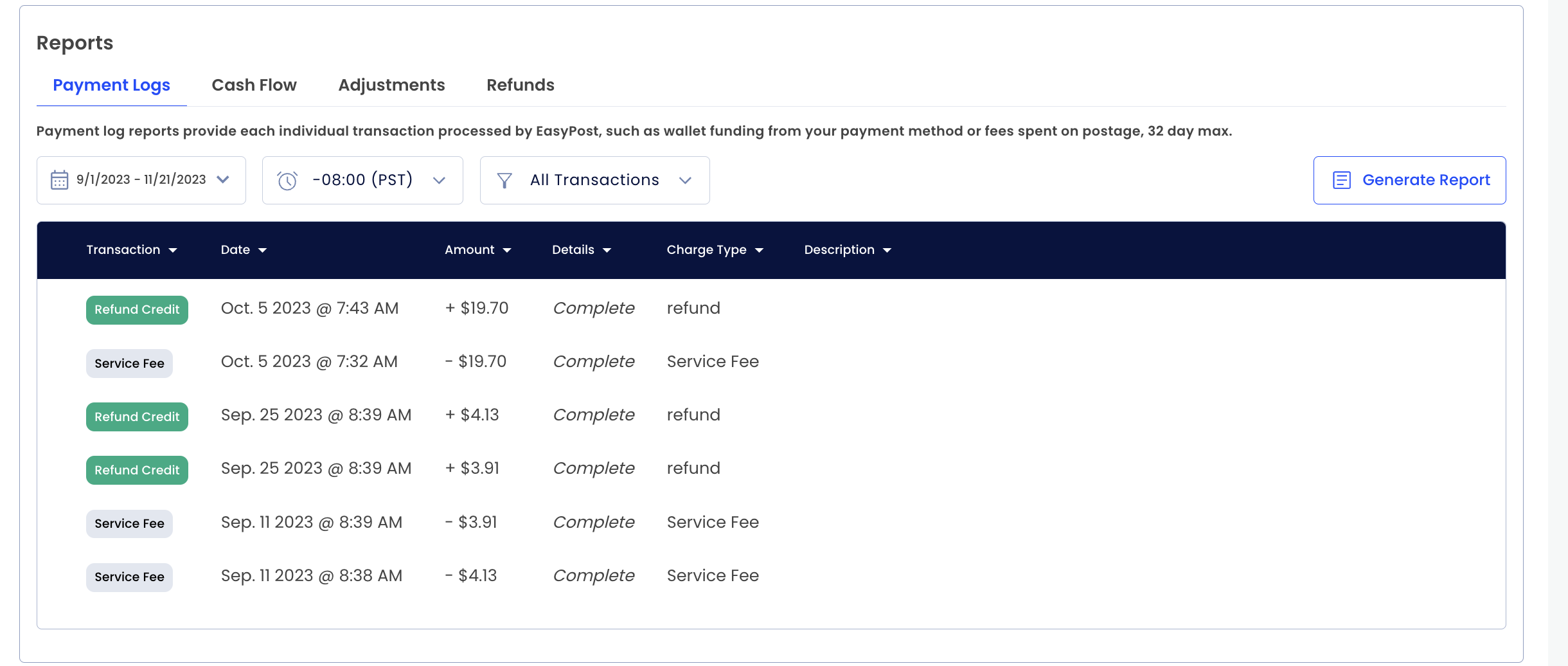Image resolution: width=1568 pixels, height=666 pixels.
Task: Click the Refund Credit badge for + $3.91
Action: click(137, 470)
